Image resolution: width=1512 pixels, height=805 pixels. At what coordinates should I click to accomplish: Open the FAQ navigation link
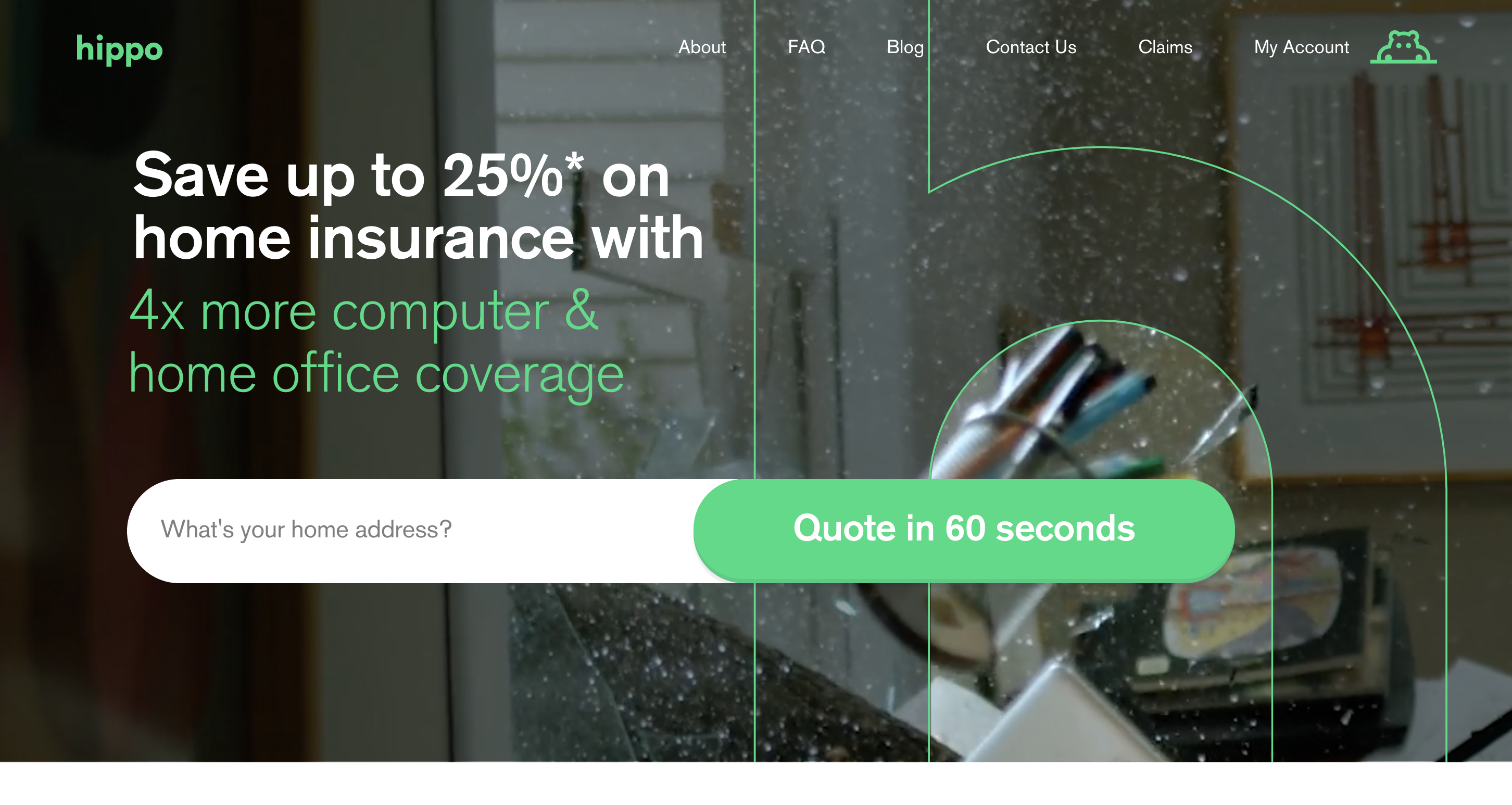click(805, 46)
